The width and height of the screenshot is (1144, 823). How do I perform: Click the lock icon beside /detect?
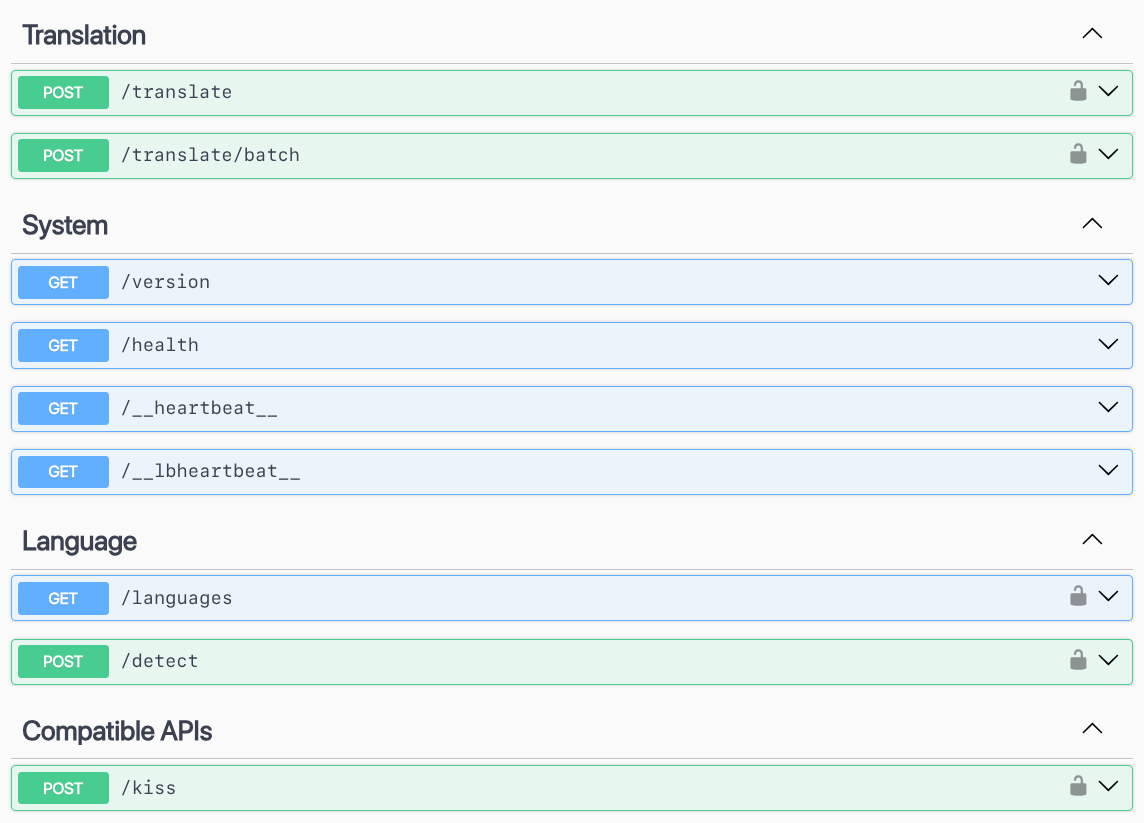pos(1078,661)
